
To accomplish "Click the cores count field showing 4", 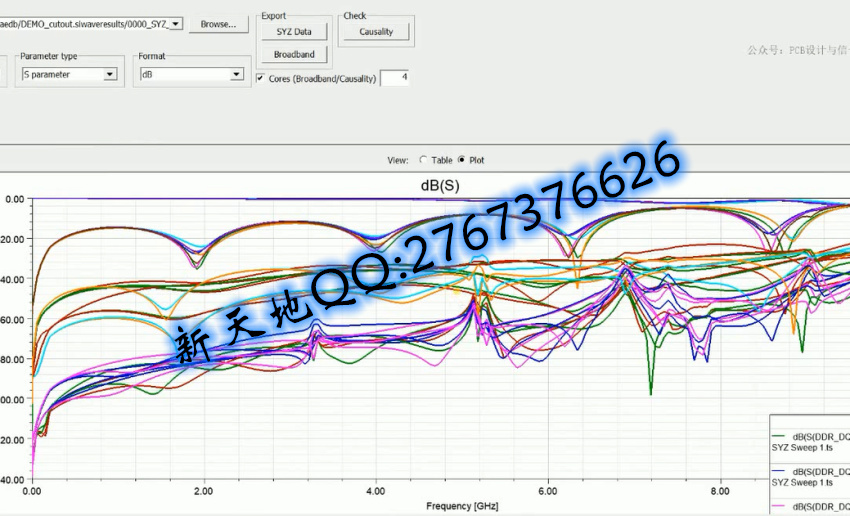I will (x=394, y=78).
